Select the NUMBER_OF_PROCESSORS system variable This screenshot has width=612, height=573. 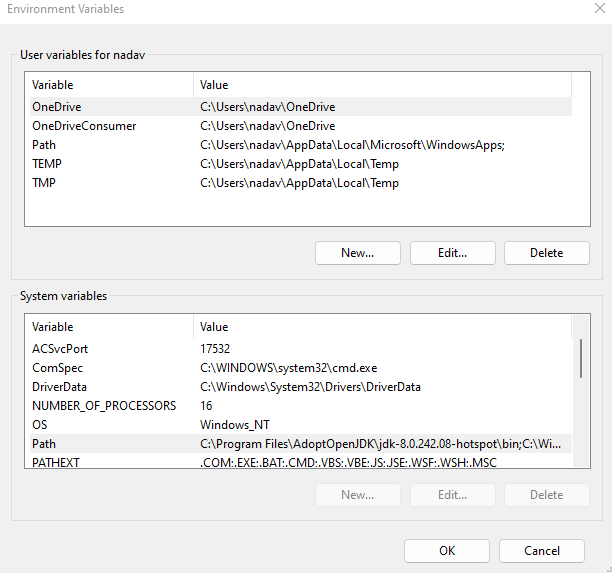(301, 406)
